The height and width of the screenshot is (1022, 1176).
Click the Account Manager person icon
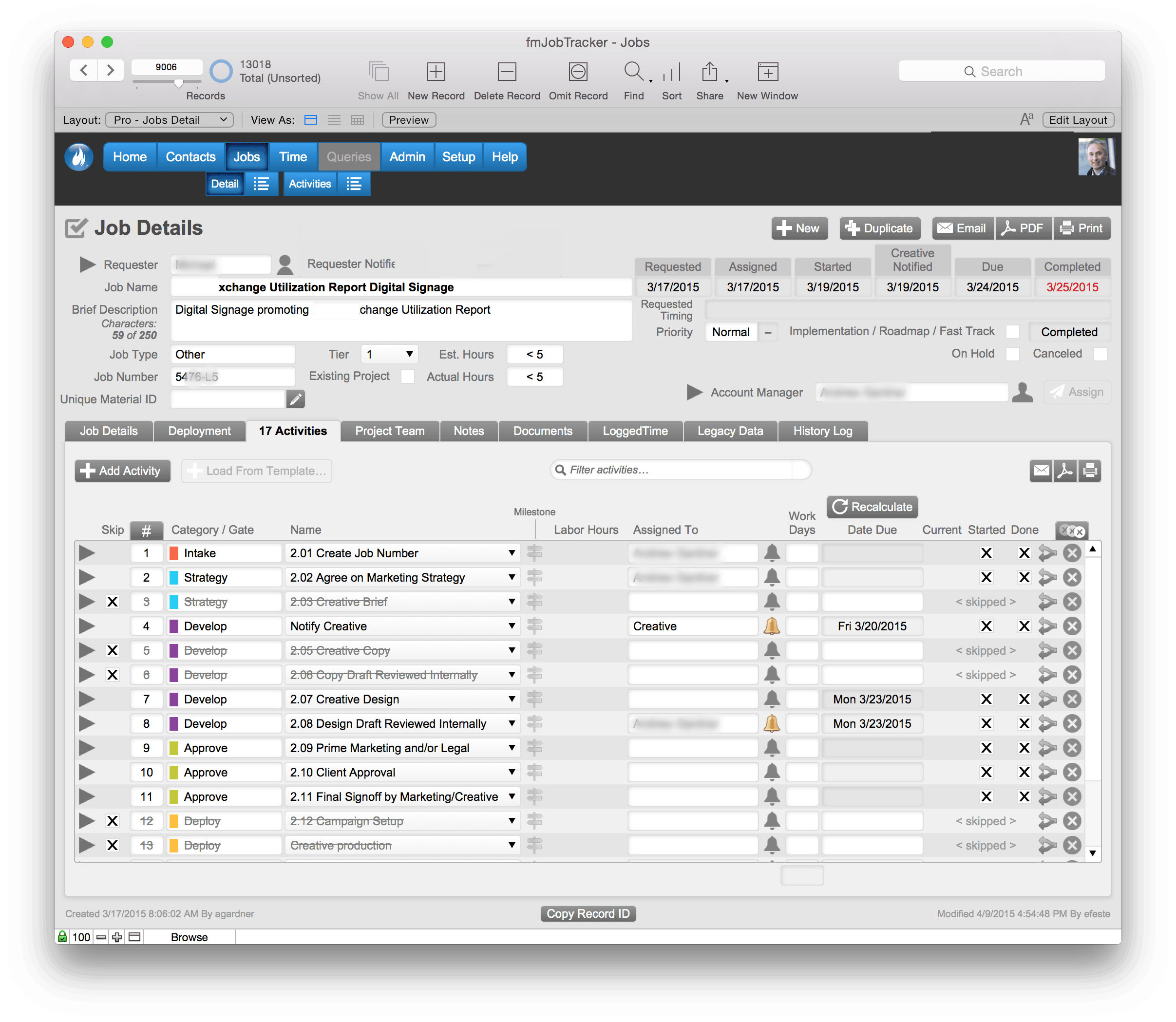coord(1023,392)
